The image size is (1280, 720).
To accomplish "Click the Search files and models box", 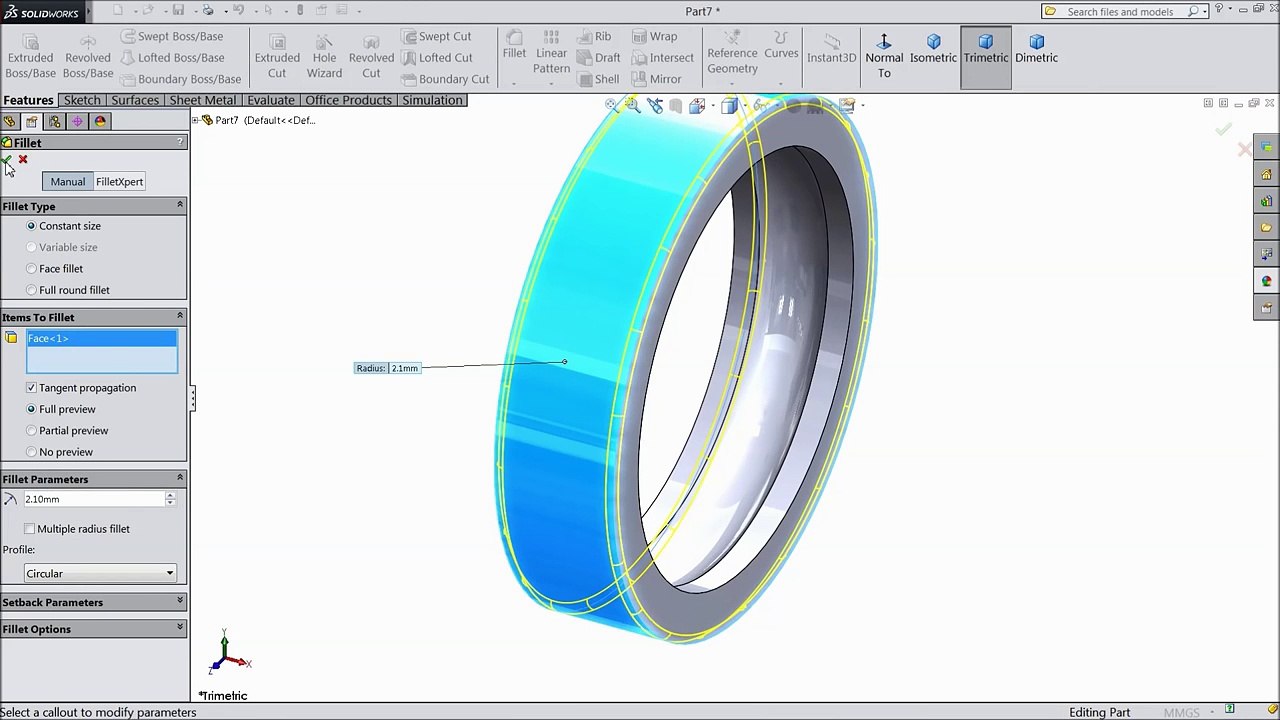I will click(1124, 11).
